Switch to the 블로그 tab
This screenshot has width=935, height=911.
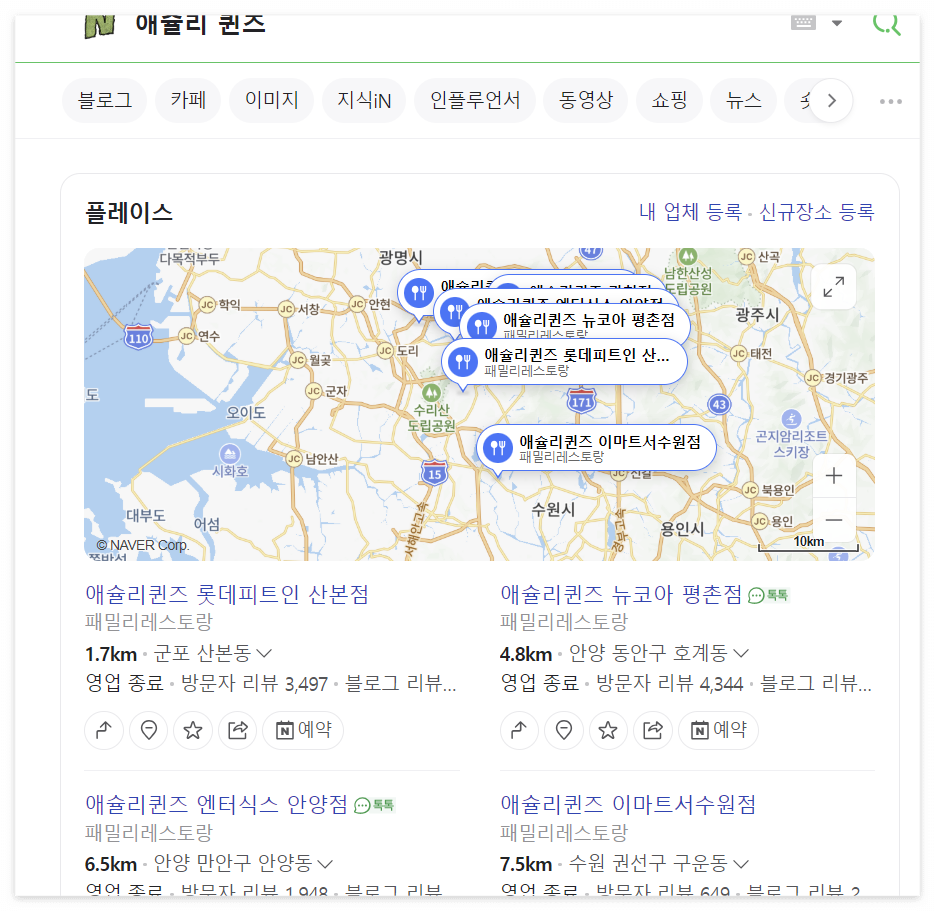(104, 100)
